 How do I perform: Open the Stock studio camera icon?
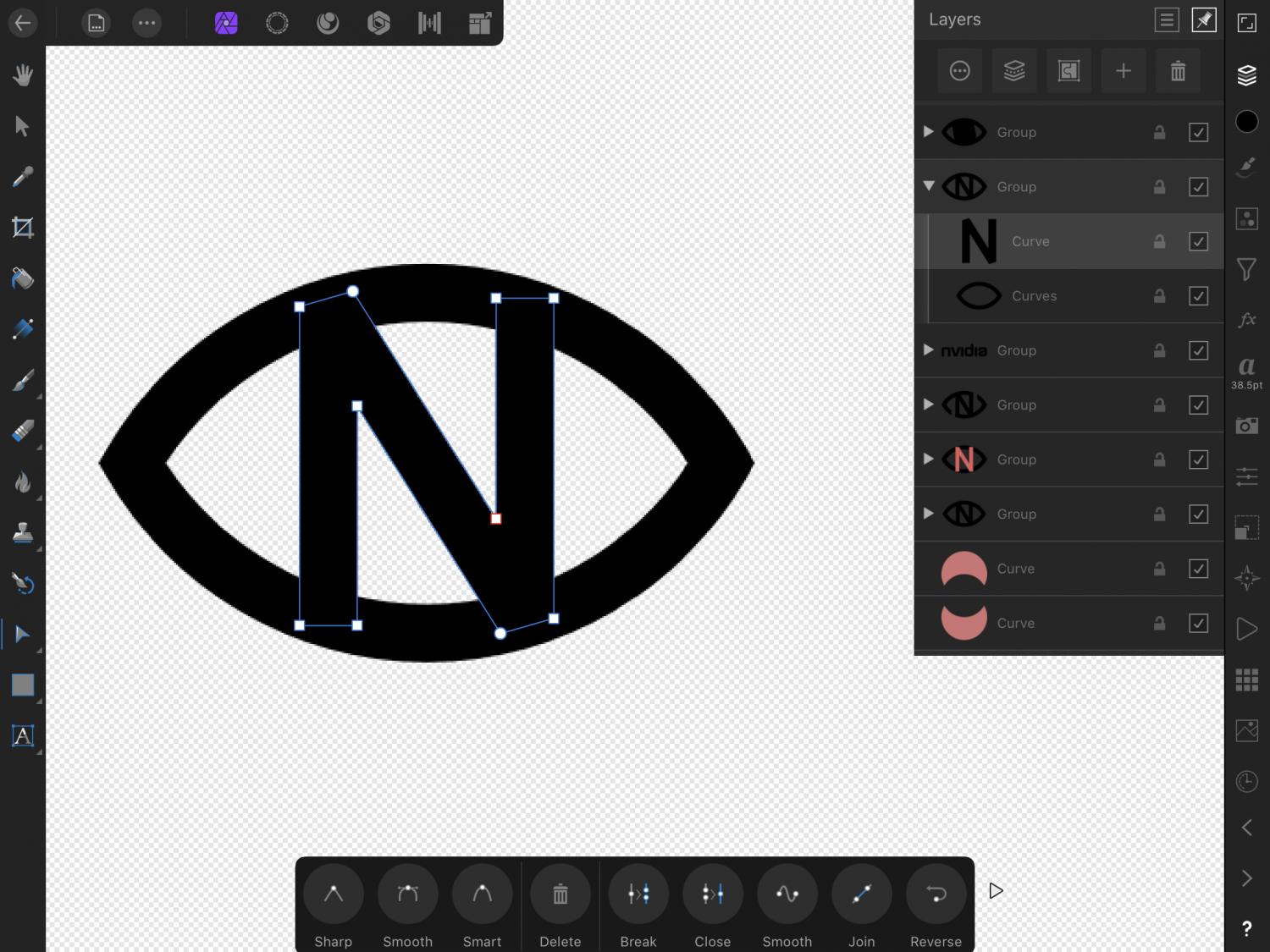[1247, 425]
